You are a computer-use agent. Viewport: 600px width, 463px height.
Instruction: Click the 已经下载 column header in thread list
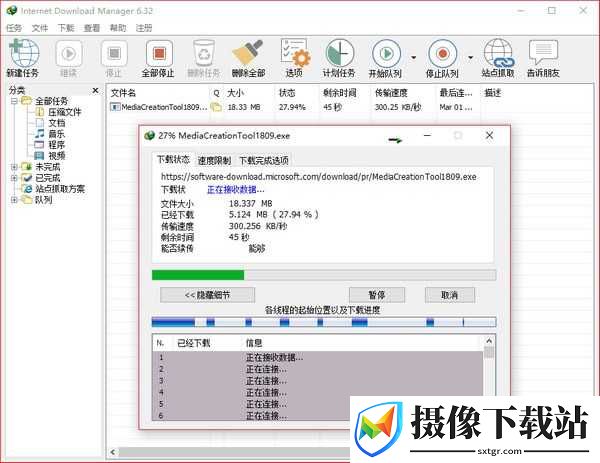194,343
